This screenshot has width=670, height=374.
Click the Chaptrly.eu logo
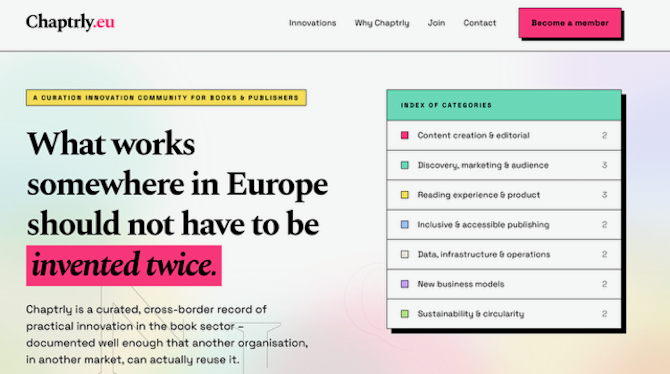pos(70,22)
